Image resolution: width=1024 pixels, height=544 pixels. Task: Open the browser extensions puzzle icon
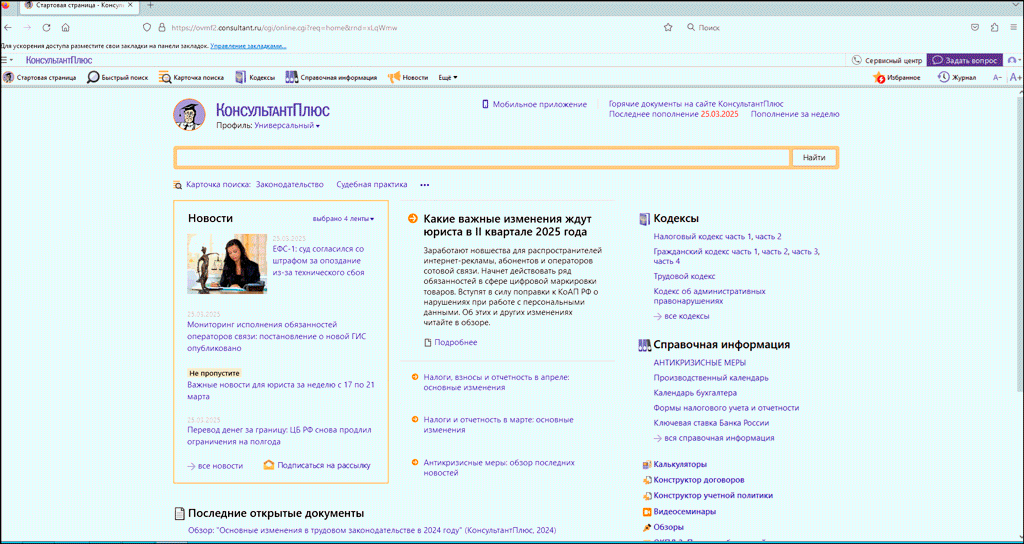(994, 28)
